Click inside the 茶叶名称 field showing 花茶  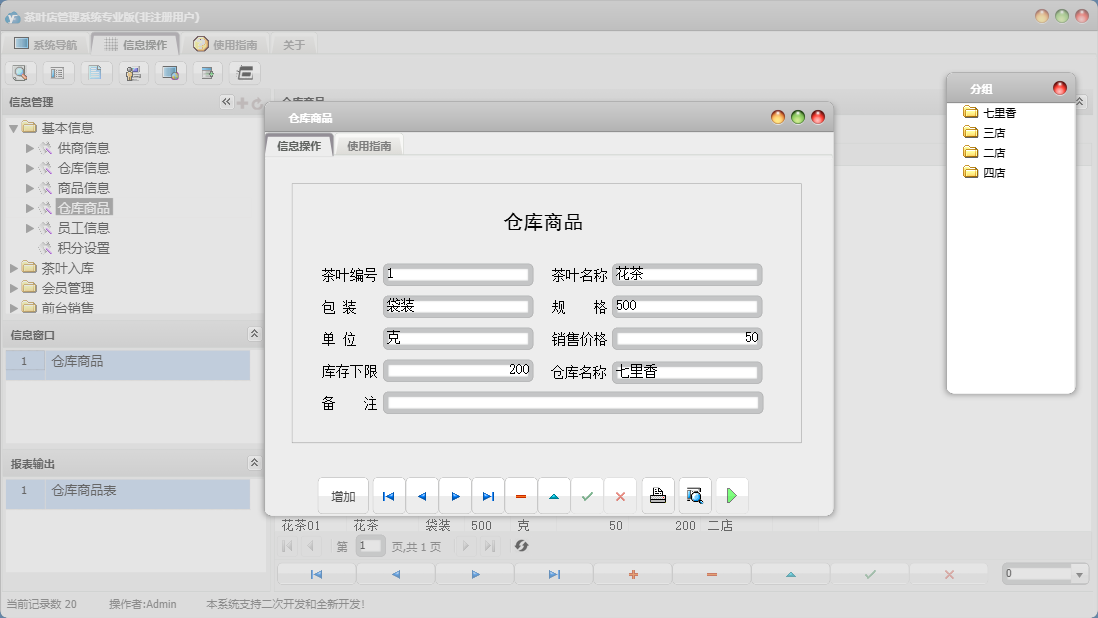pos(686,274)
